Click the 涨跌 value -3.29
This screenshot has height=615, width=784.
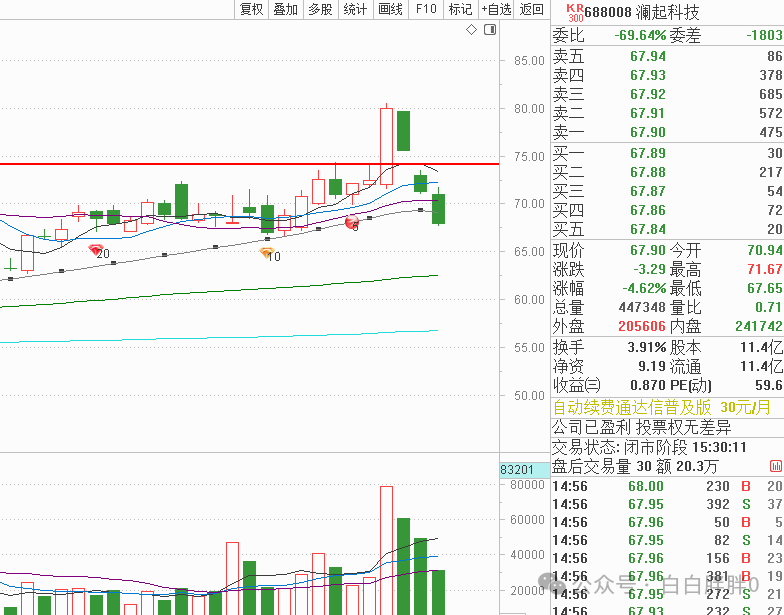tap(649, 269)
